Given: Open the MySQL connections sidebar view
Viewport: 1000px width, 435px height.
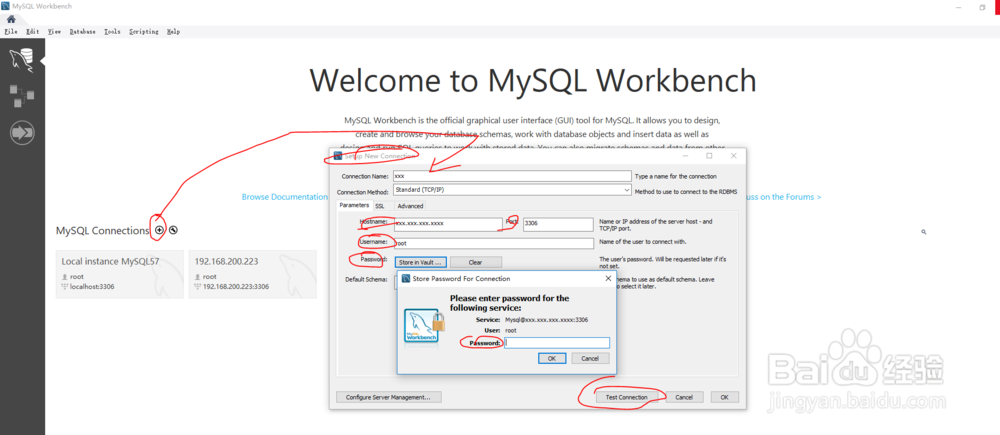Looking at the screenshot, I should [22, 61].
